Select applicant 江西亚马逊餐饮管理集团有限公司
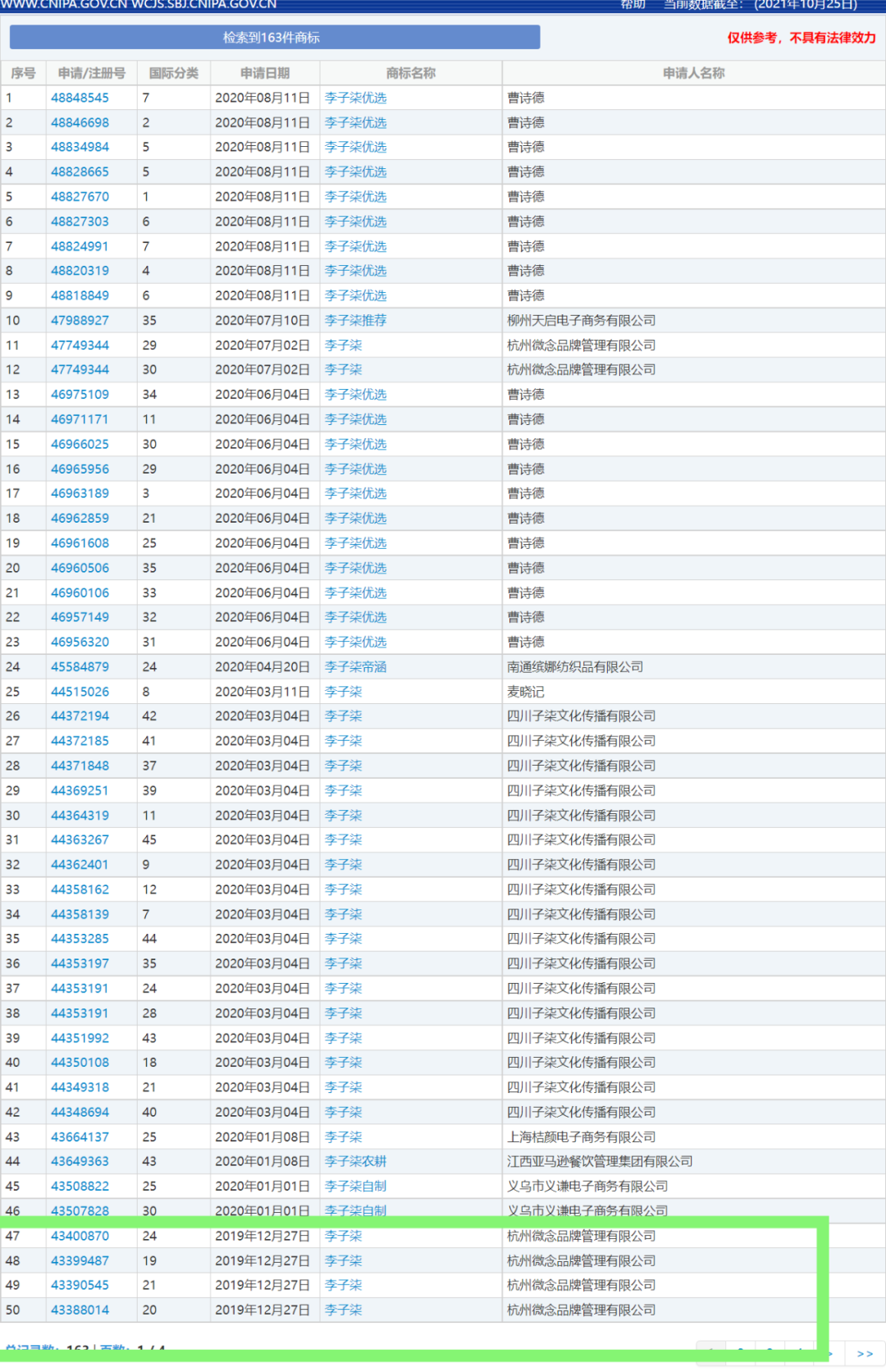This screenshot has width=886, height=1372. point(600,1162)
